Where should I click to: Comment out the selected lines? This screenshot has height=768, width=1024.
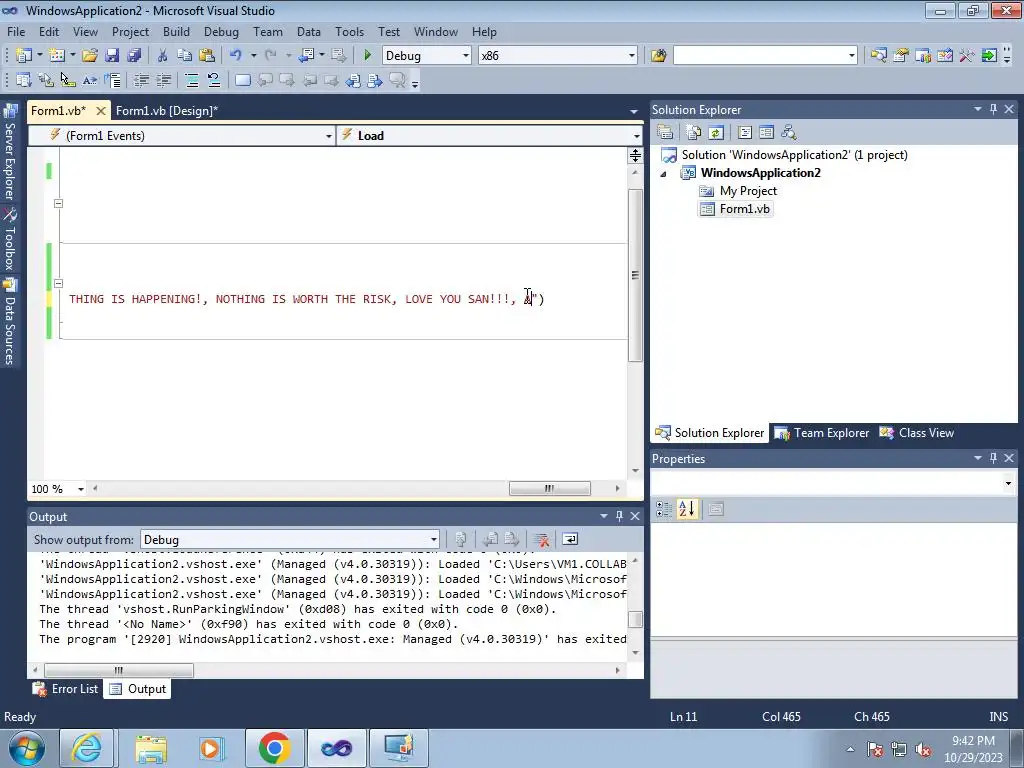coord(191,80)
